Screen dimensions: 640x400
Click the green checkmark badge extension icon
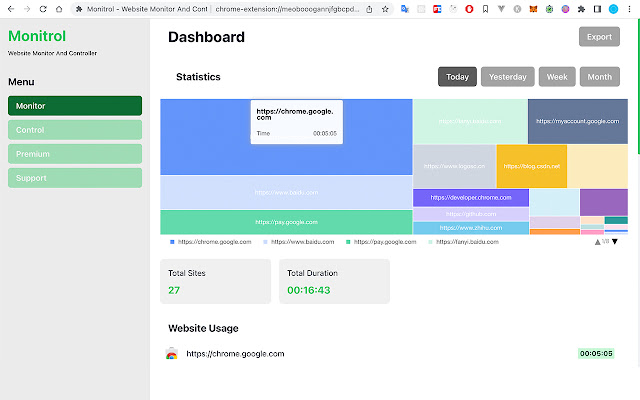click(x=549, y=9)
